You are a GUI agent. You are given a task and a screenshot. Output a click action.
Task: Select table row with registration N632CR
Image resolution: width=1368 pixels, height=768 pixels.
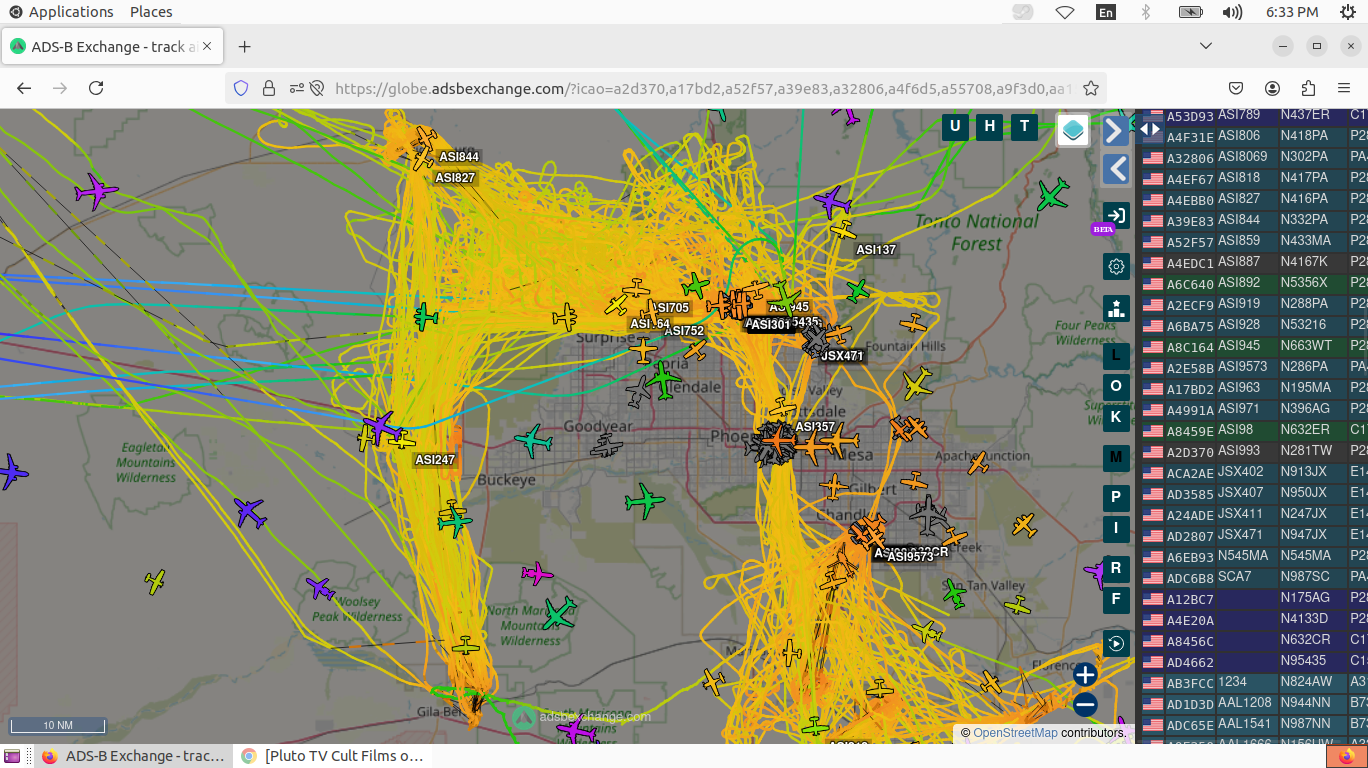click(x=1254, y=640)
